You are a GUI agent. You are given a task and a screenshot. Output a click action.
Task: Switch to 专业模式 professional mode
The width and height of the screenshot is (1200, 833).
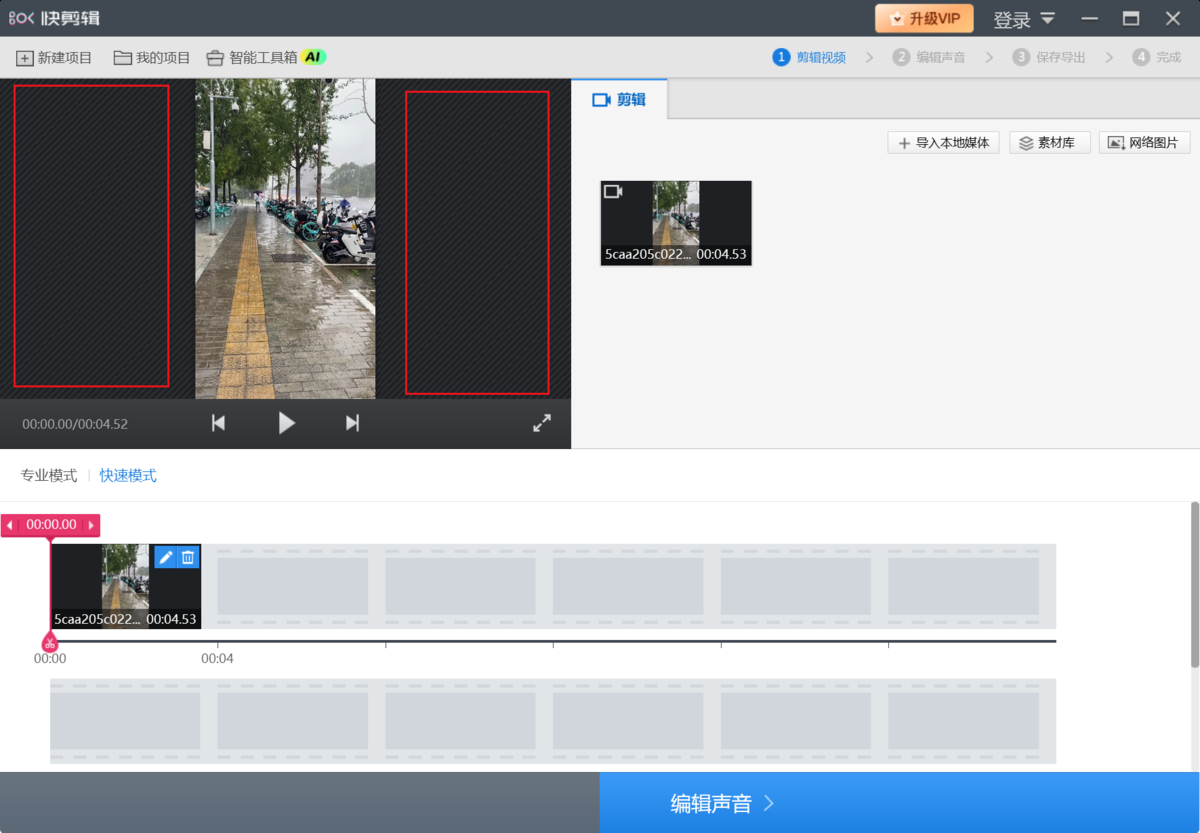(49, 476)
